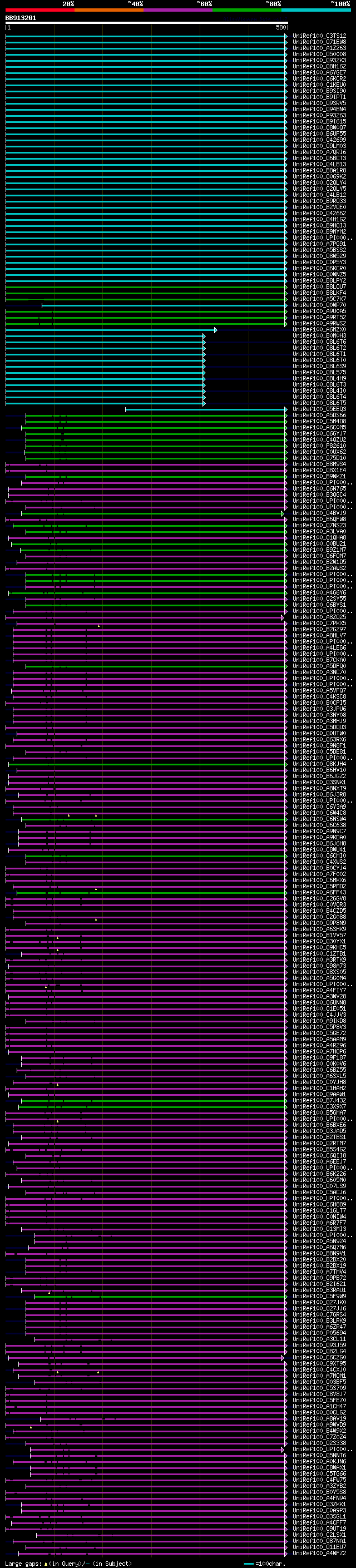Image resolution: width=356 pixels, height=1568 pixels.
Task: Select the UniRef100_Q8L6T5 label
Action: 319,403
